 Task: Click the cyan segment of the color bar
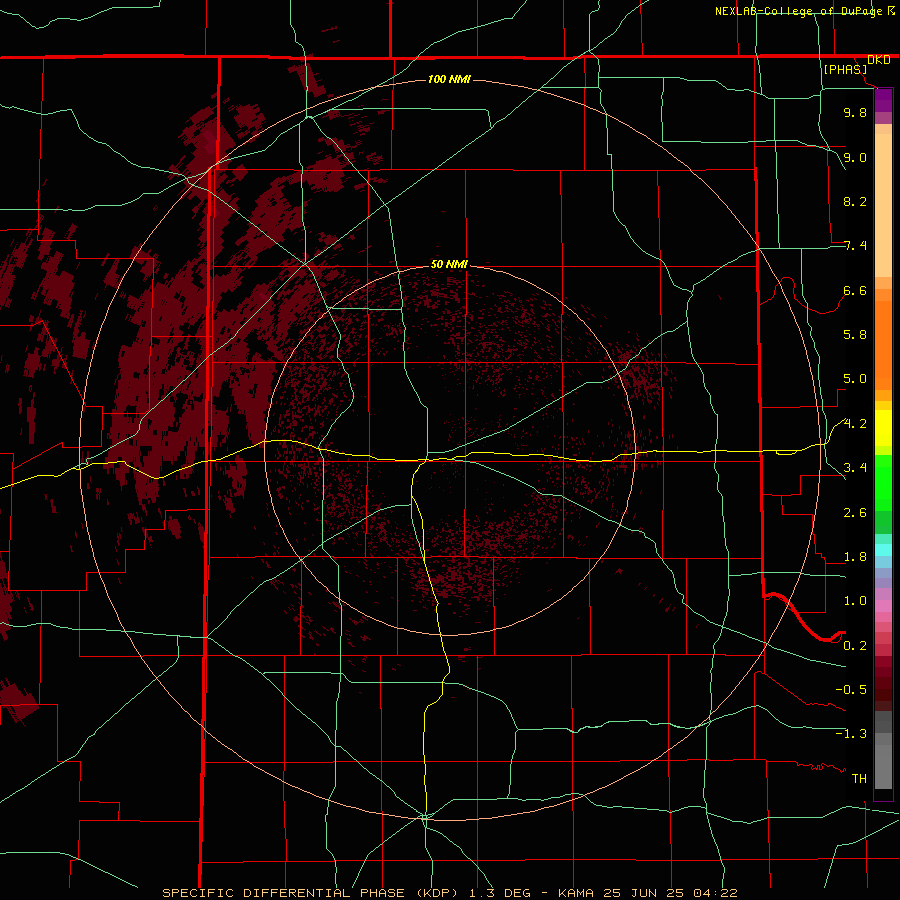click(883, 550)
